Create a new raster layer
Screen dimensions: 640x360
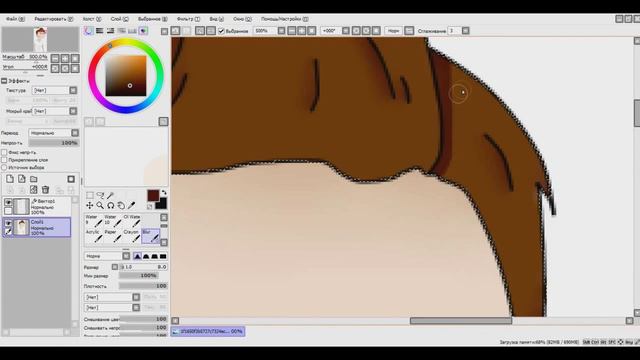pos(10,179)
